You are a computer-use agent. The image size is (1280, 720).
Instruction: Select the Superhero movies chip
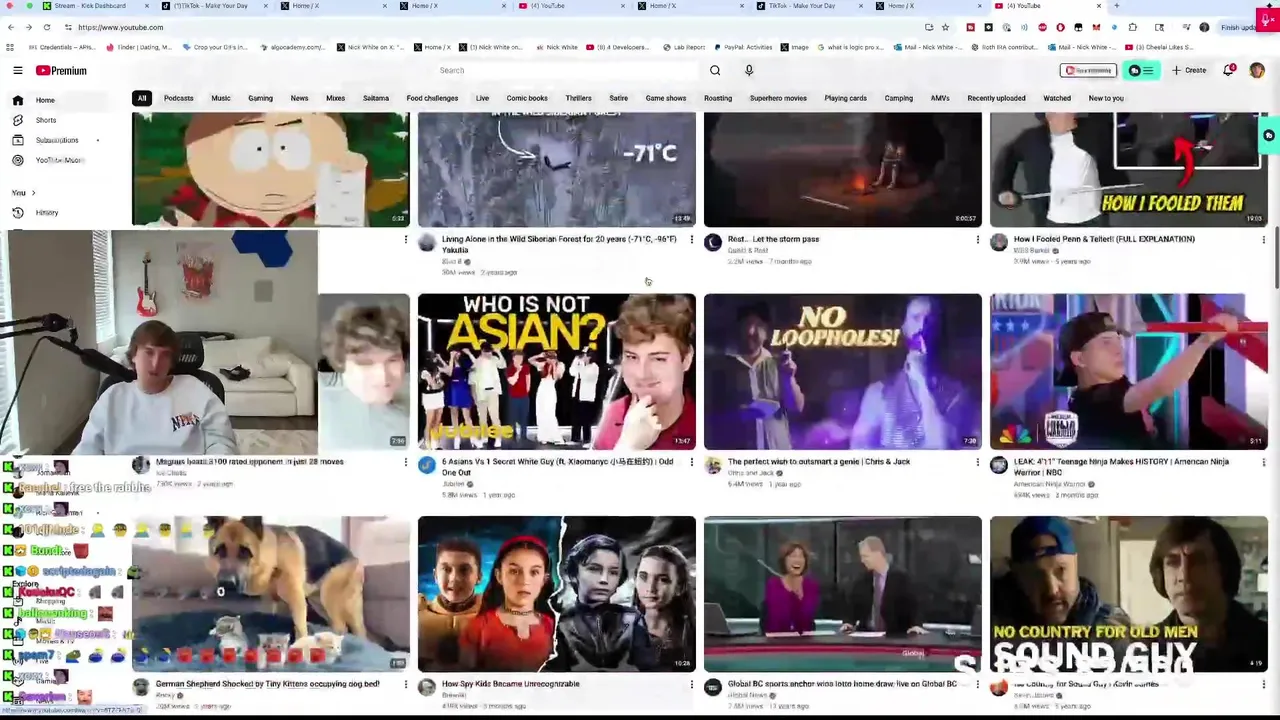(x=778, y=98)
